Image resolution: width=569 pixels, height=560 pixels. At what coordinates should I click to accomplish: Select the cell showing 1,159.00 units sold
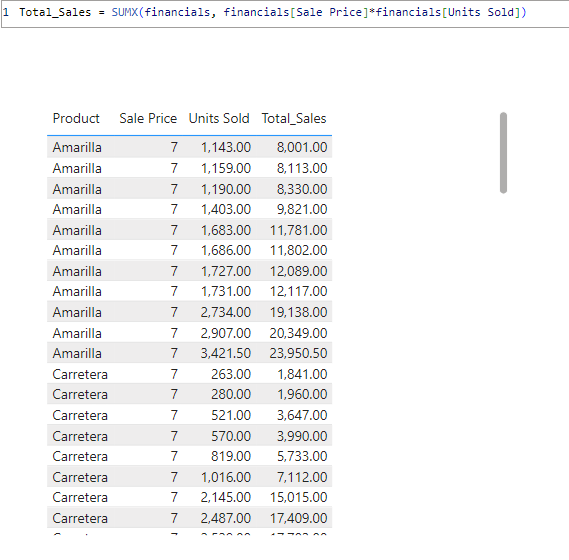coord(226,168)
